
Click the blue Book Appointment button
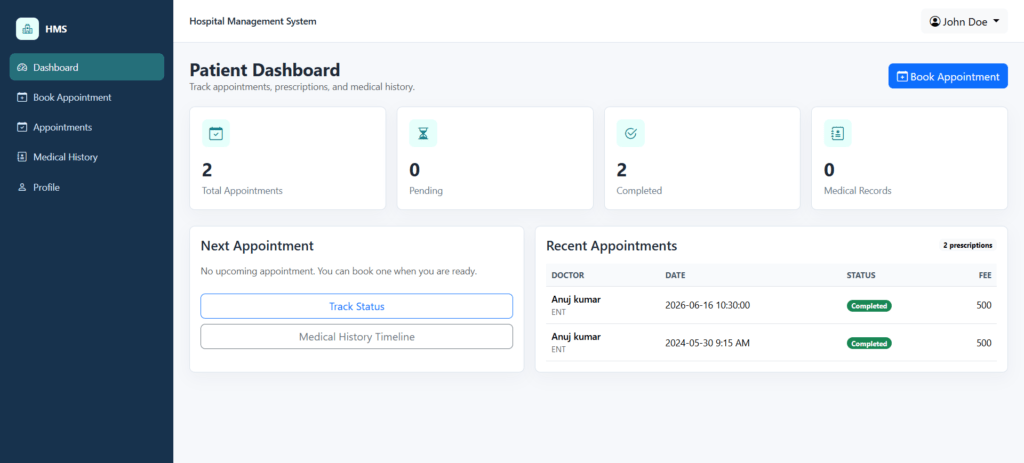(948, 76)
